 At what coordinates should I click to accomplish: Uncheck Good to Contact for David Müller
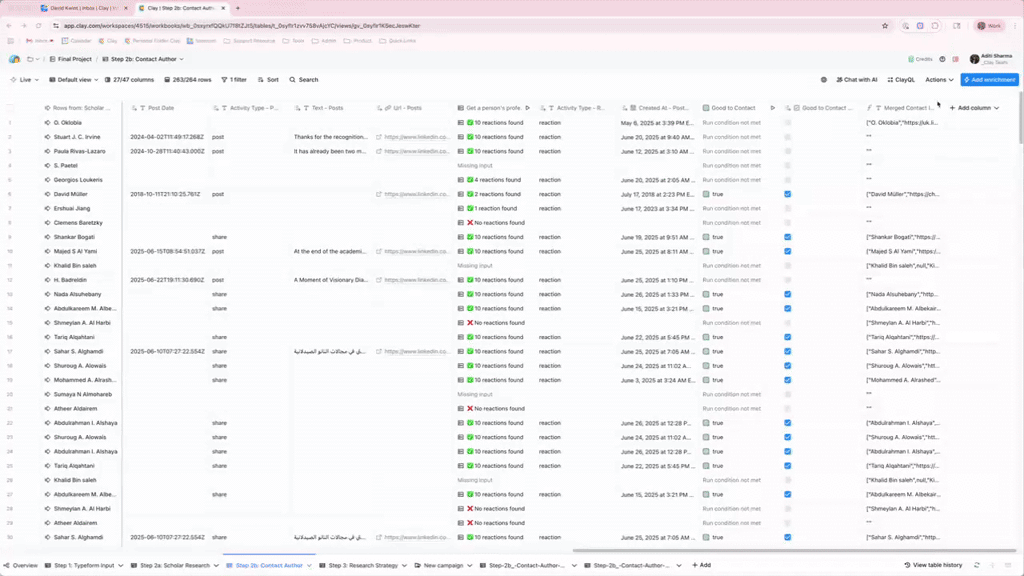point(788,194)
